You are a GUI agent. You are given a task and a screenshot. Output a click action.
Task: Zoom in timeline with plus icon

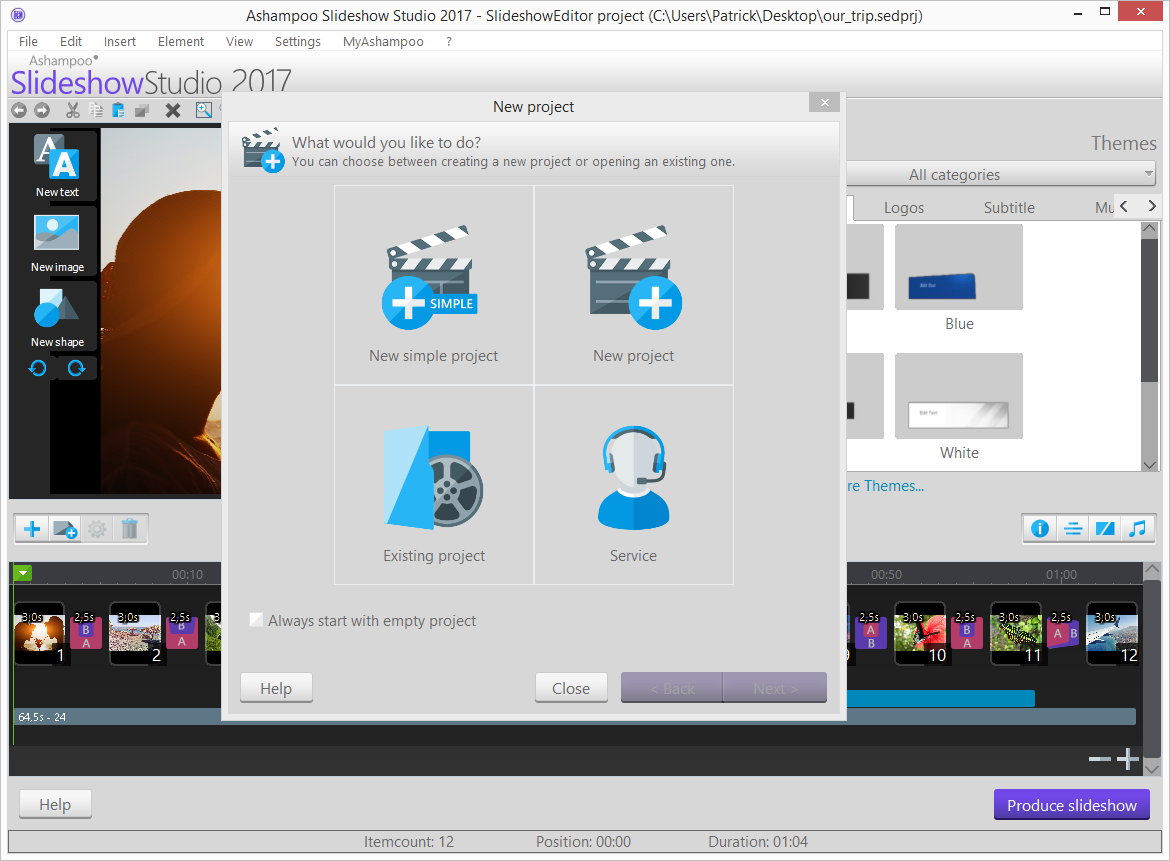pyautogui.click(x=1127, y=760)
